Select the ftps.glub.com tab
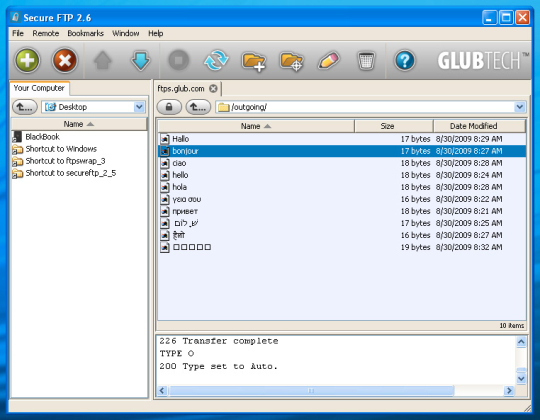This screenshot has height=420, width=540. [x=181, y=89]
